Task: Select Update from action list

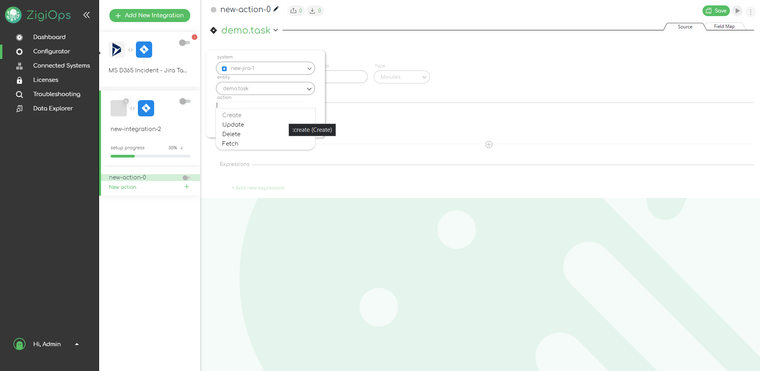Action: 233,125
